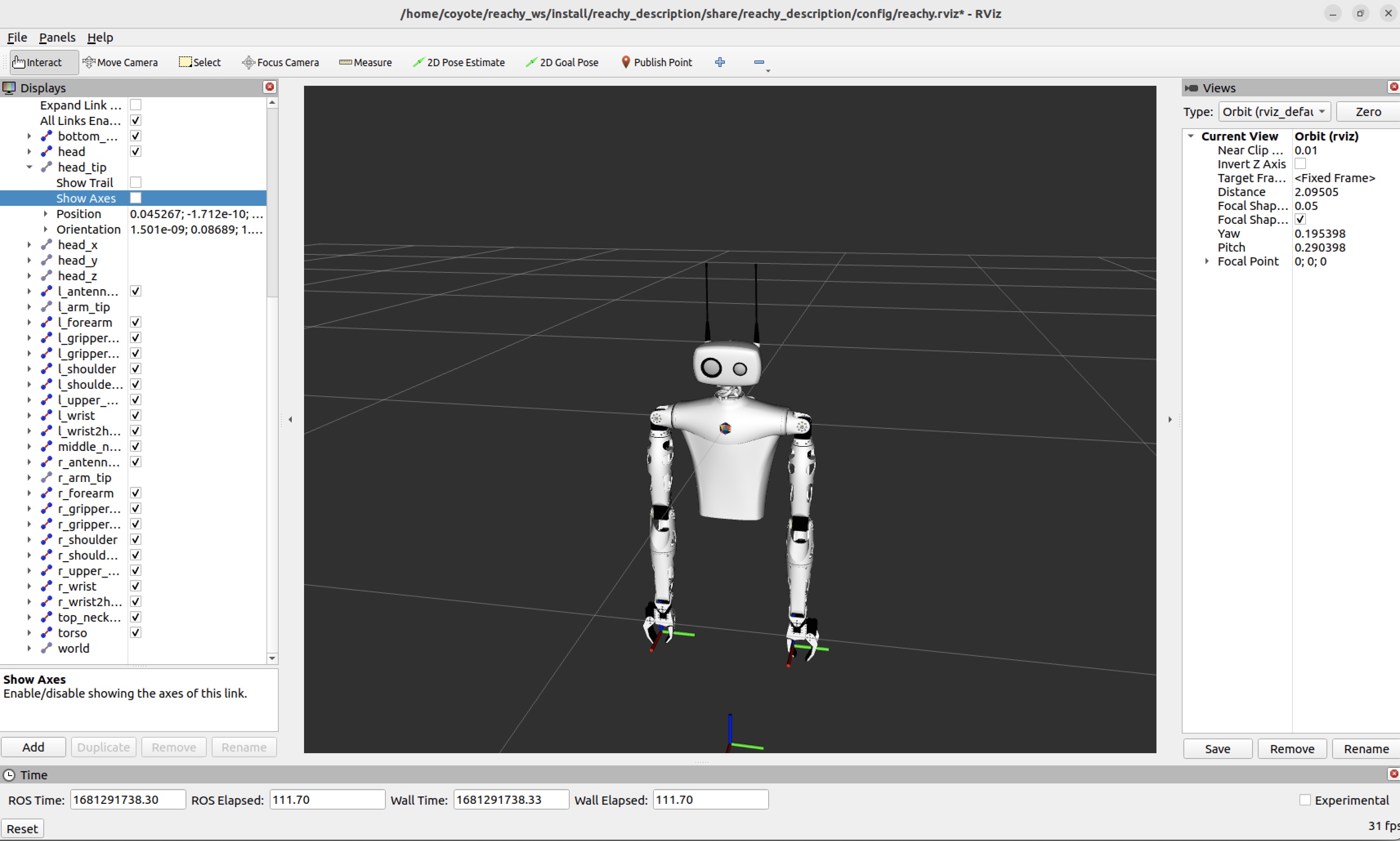1400x841 pixels.
Task: Click the Wall Elapsed field
Action: click(711, 800)
